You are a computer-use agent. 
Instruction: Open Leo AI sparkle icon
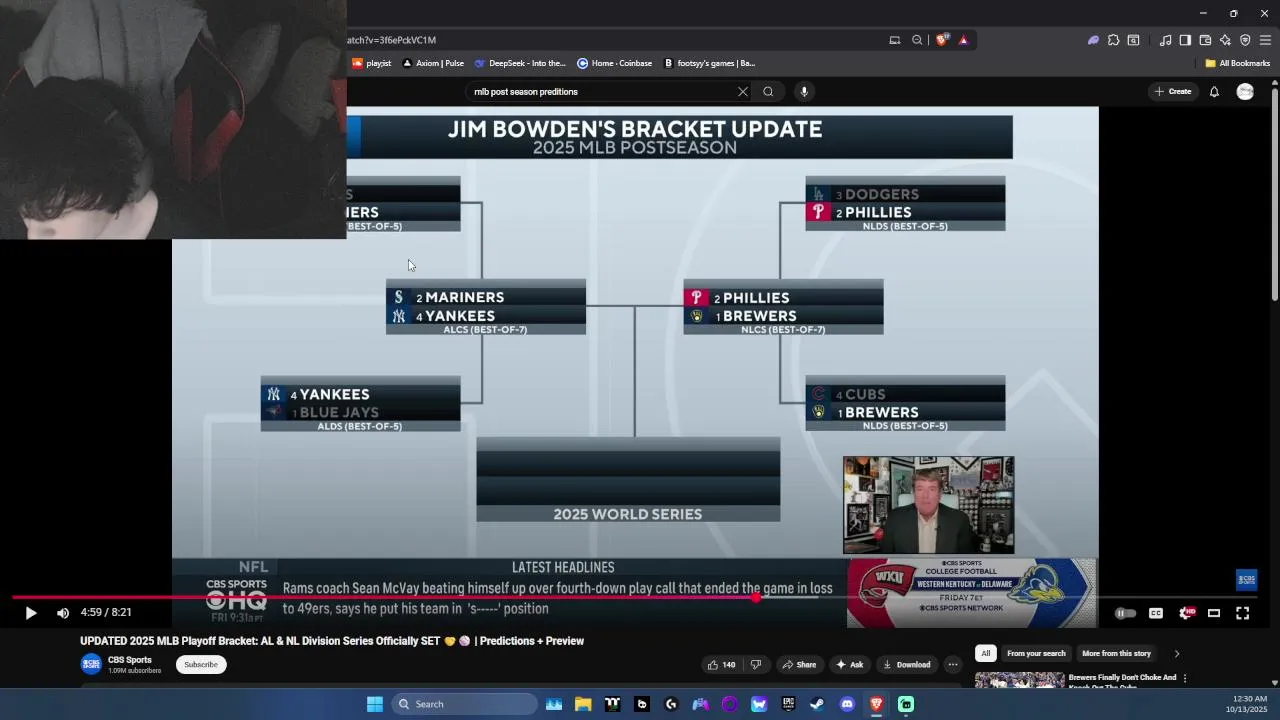click(x=1225, y=40)
